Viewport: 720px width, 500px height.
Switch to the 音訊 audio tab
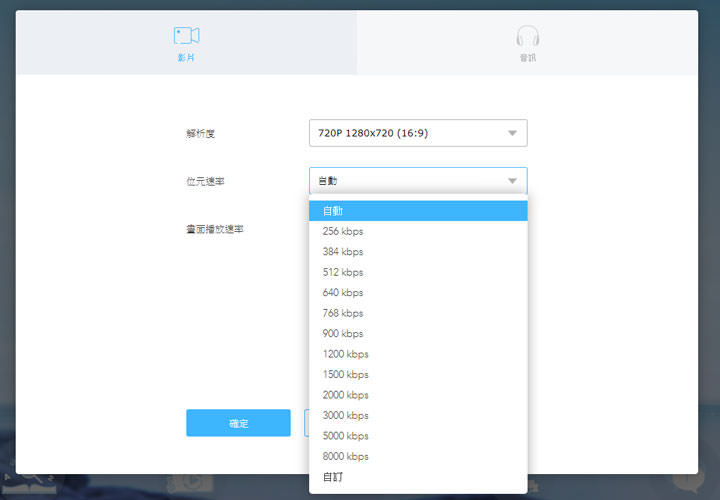[528, 43]
